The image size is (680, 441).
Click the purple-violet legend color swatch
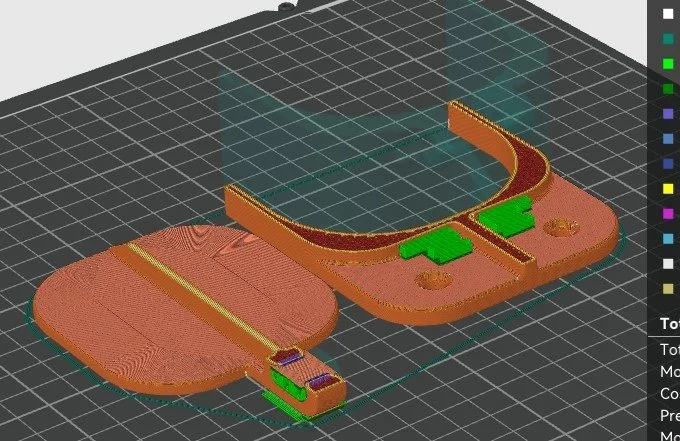[668, 114]
